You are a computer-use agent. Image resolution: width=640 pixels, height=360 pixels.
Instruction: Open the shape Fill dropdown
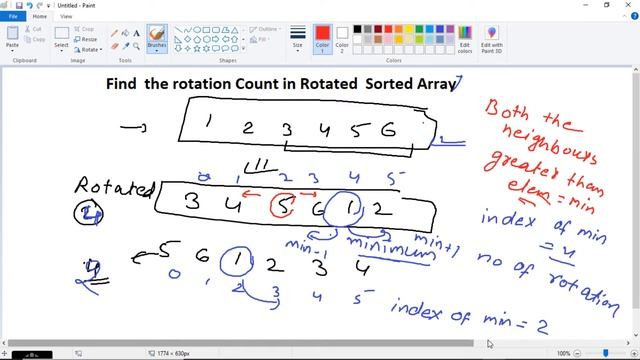[x=259, y=40]
